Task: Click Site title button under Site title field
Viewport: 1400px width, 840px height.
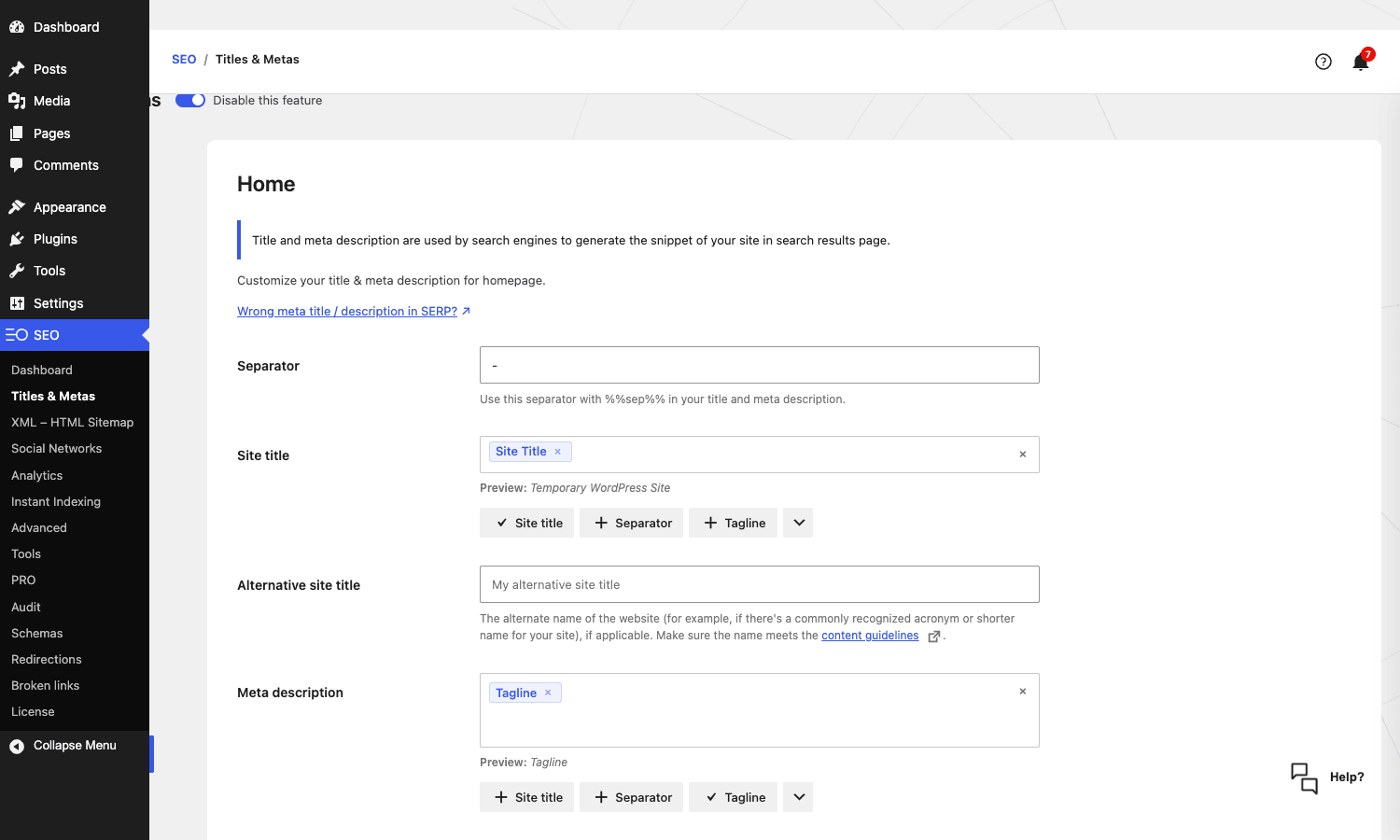Action: pos(527,523)
